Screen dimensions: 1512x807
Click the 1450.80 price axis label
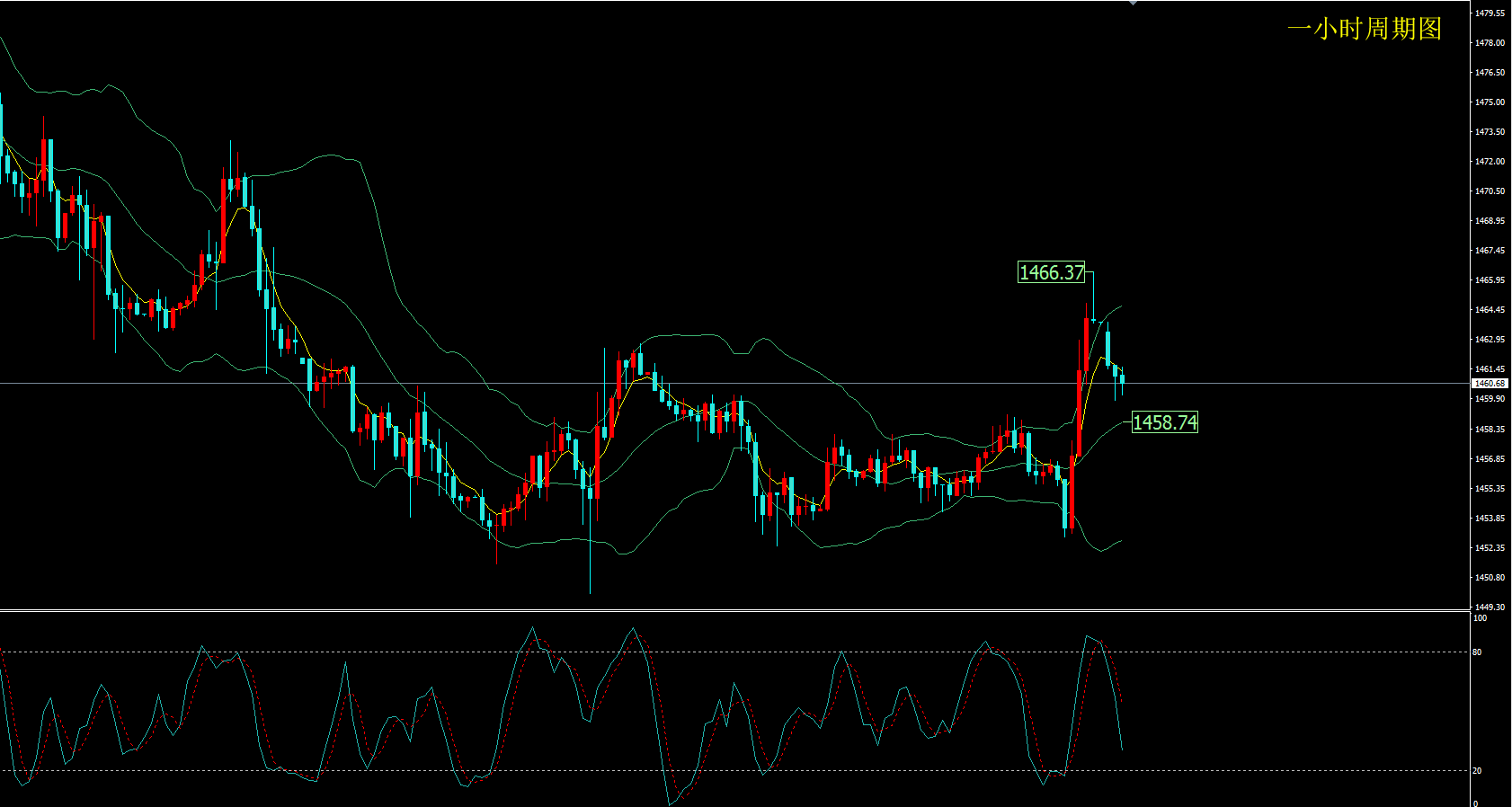[1490, 578]
